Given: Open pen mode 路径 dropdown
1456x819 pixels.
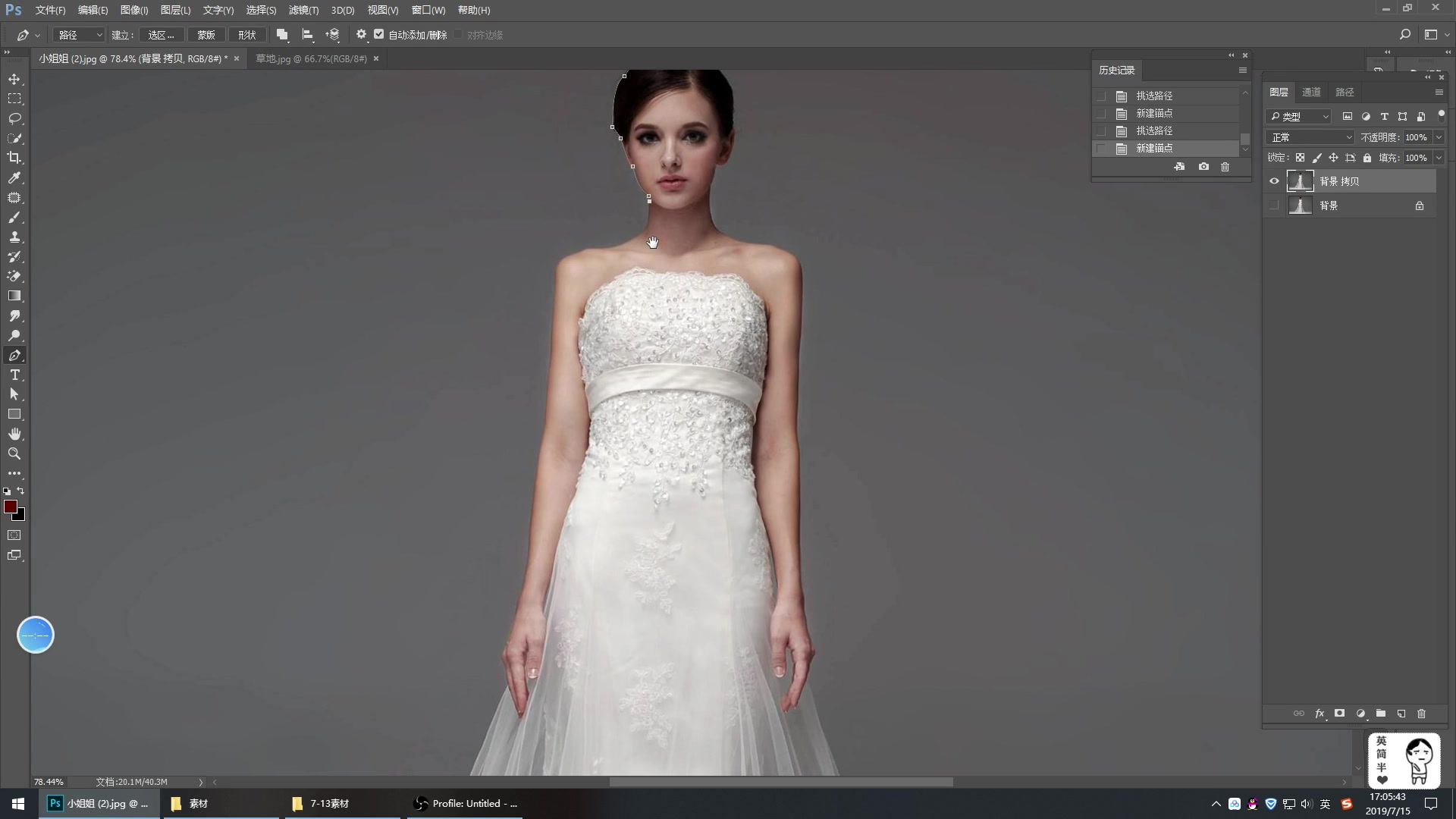Looking at the screenshot, I should pos(79,35).
